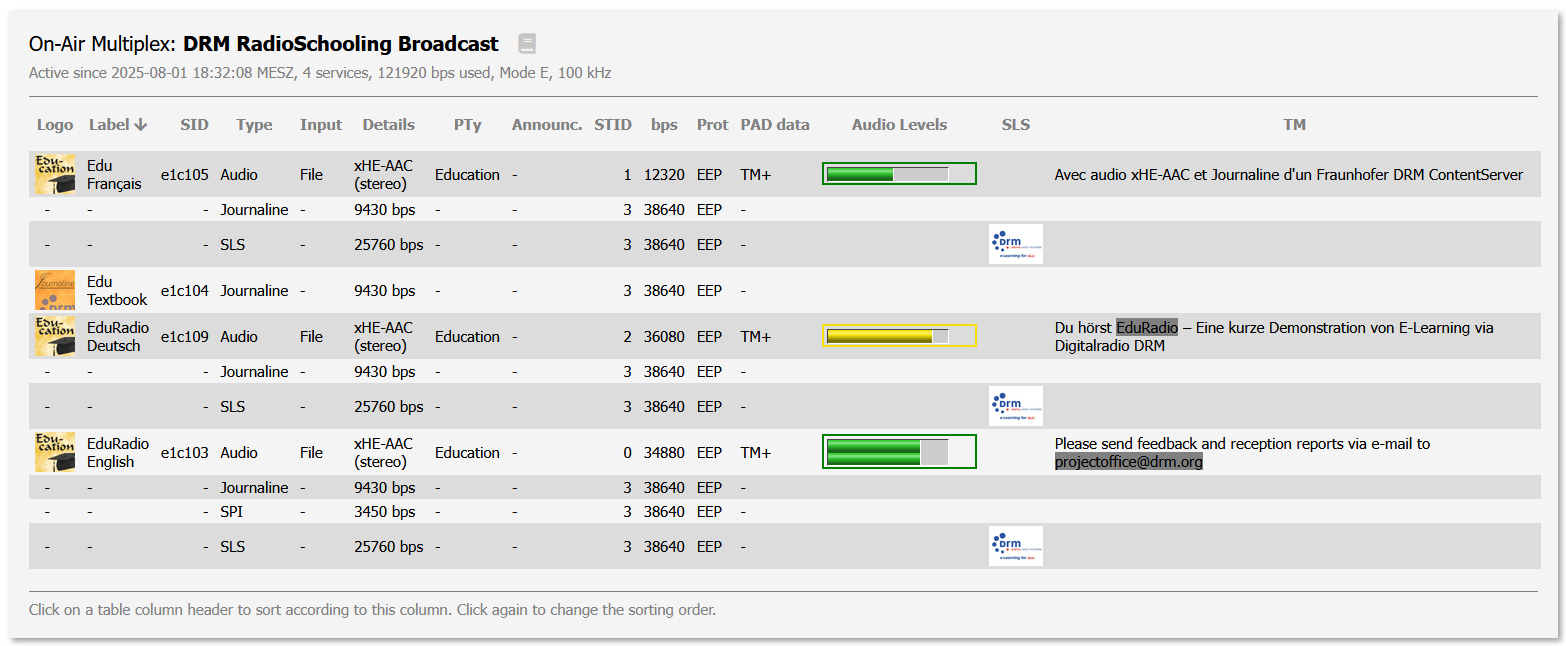Open the log book icon beside the multiplex title
This screenshot has height=646, width=1566.
click(527, 43)
